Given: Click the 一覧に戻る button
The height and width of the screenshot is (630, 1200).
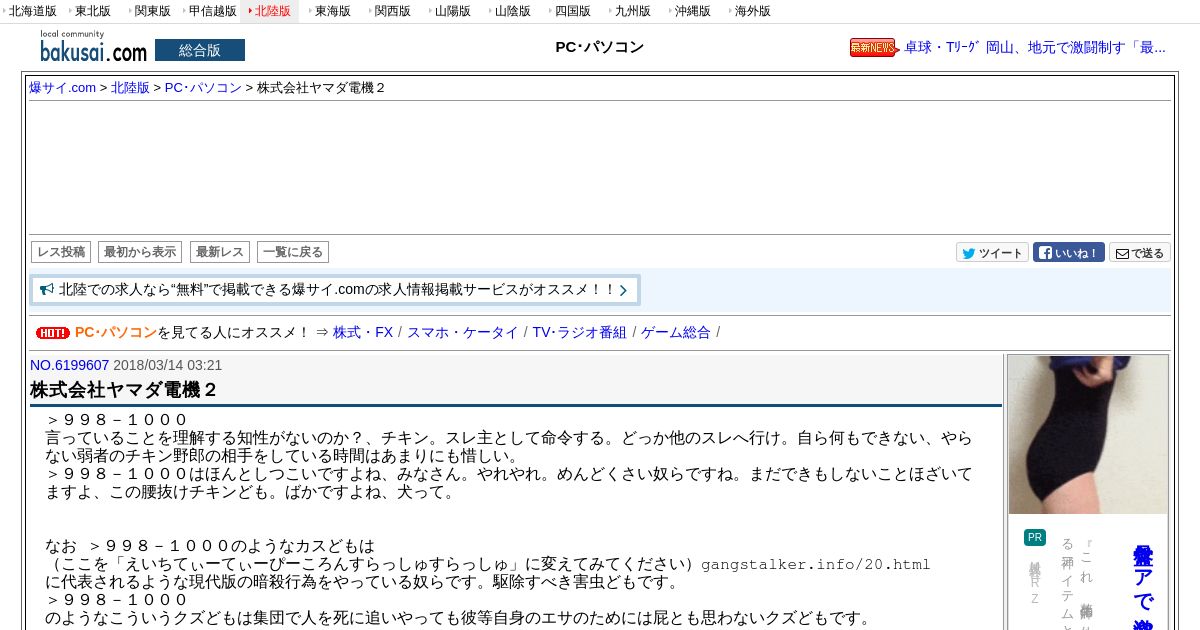Looking at the screenshot, I should [x=293, y=252].
